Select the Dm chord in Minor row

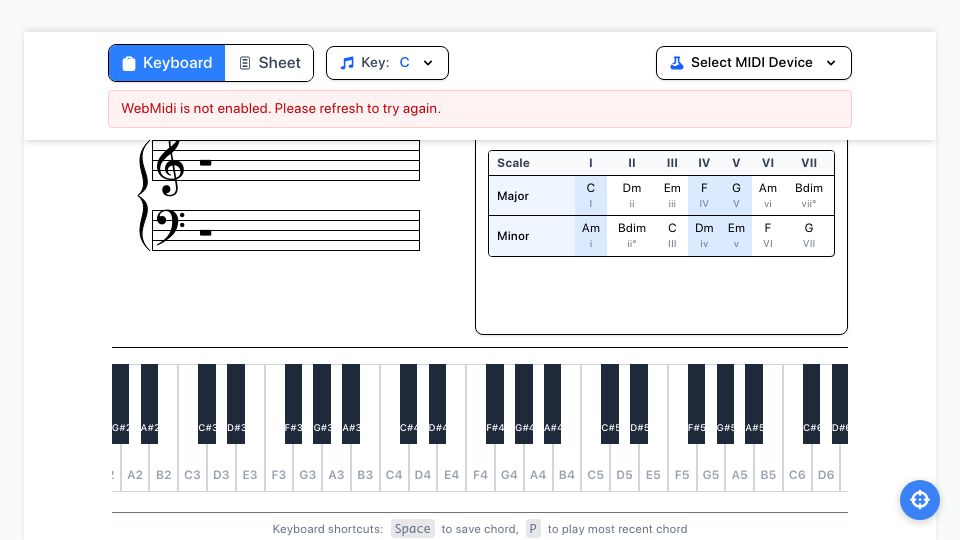704,236
